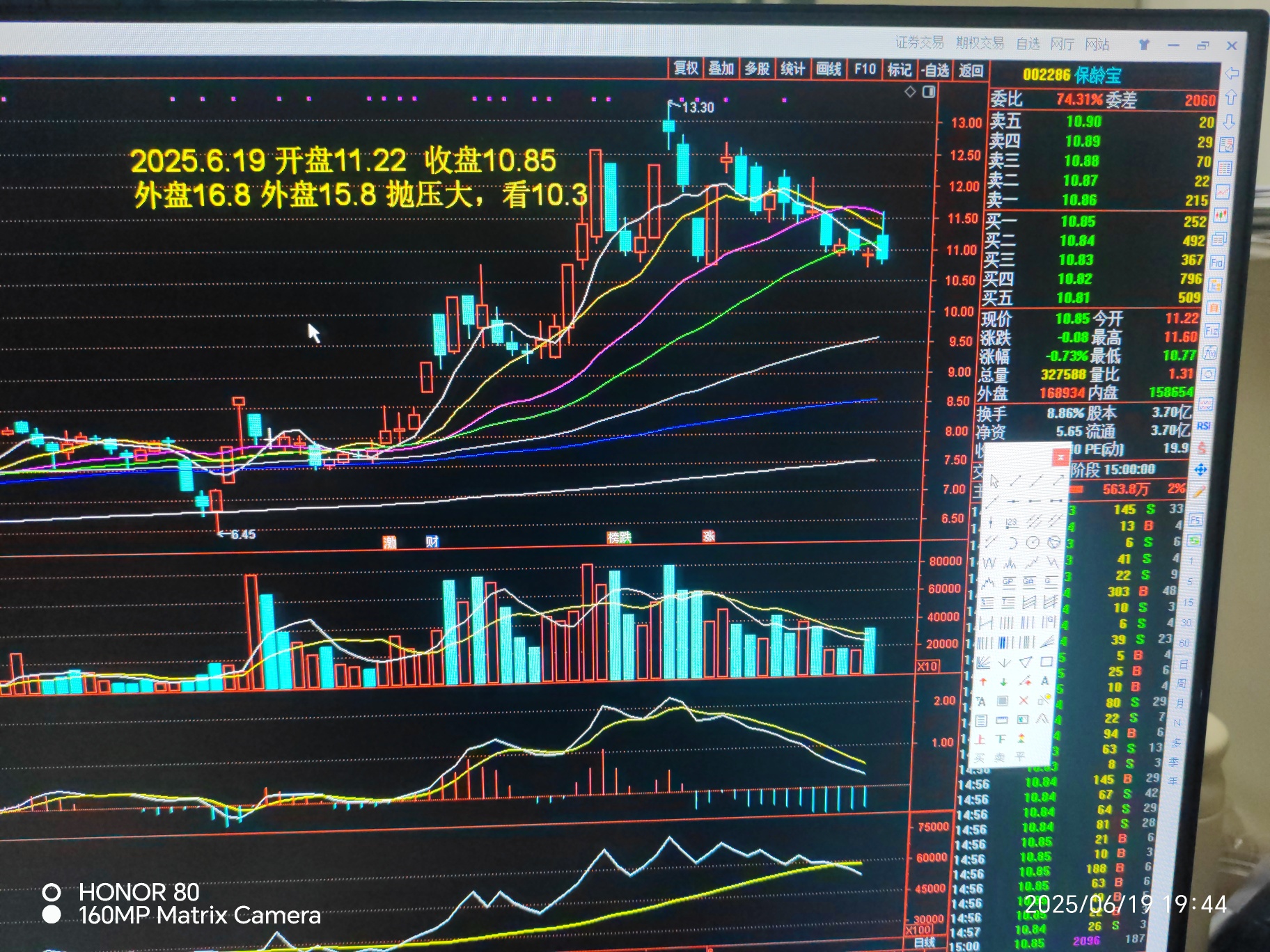The width and height of the screenshot is (1270, 952).
Task: Select the rectangle drawing tool
Action: tap(1046, 662)
